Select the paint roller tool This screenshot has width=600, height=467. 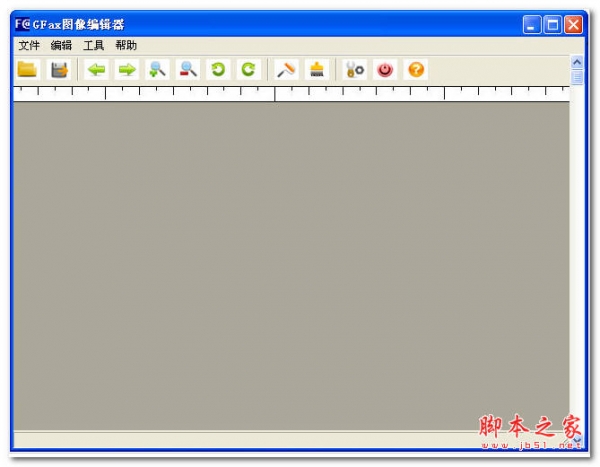tap(286, 70)
